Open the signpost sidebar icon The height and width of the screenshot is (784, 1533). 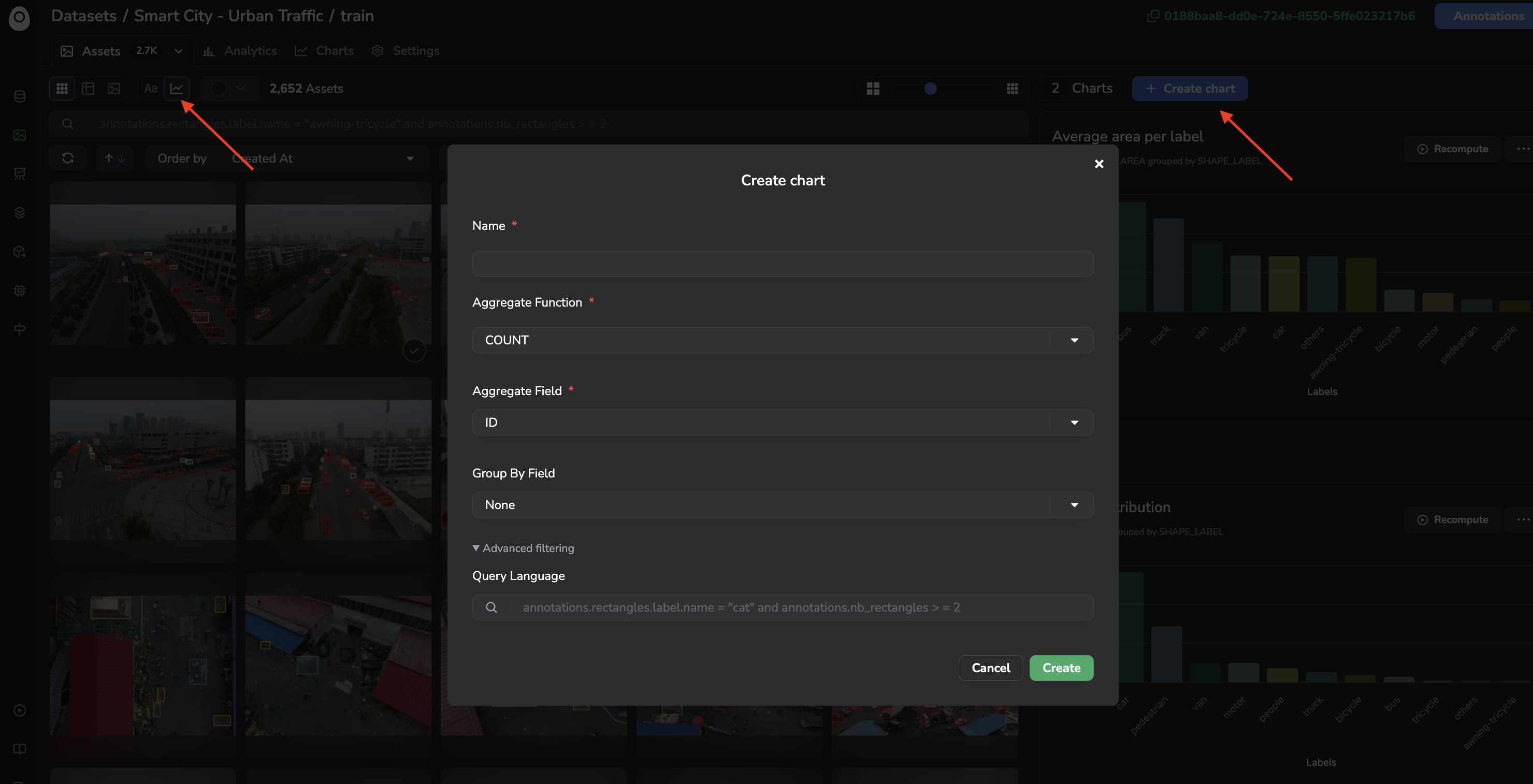pyautogui.click(x=20, y=329)
